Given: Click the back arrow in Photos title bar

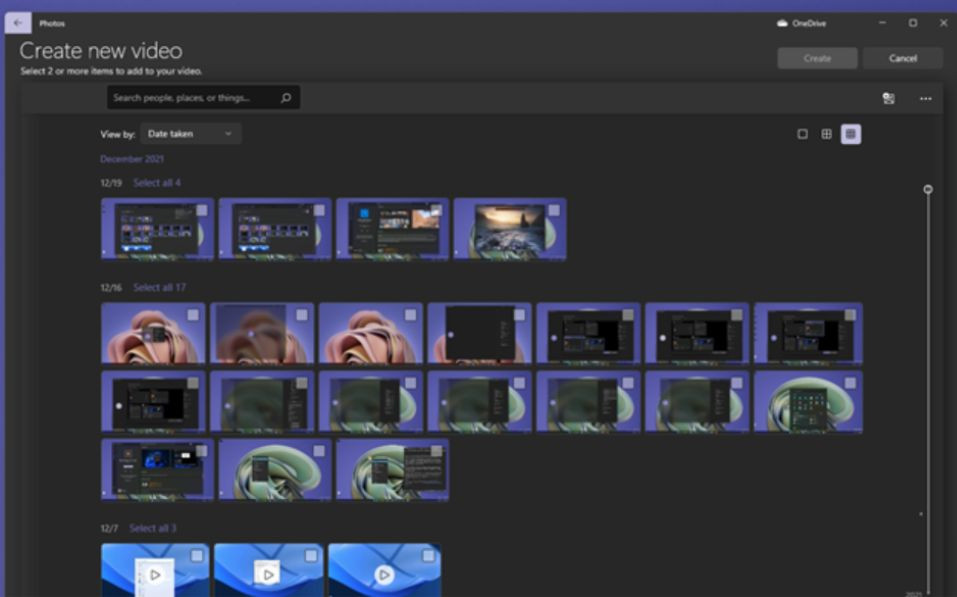Looking at the screenshot, I should [x=17, y=23].
